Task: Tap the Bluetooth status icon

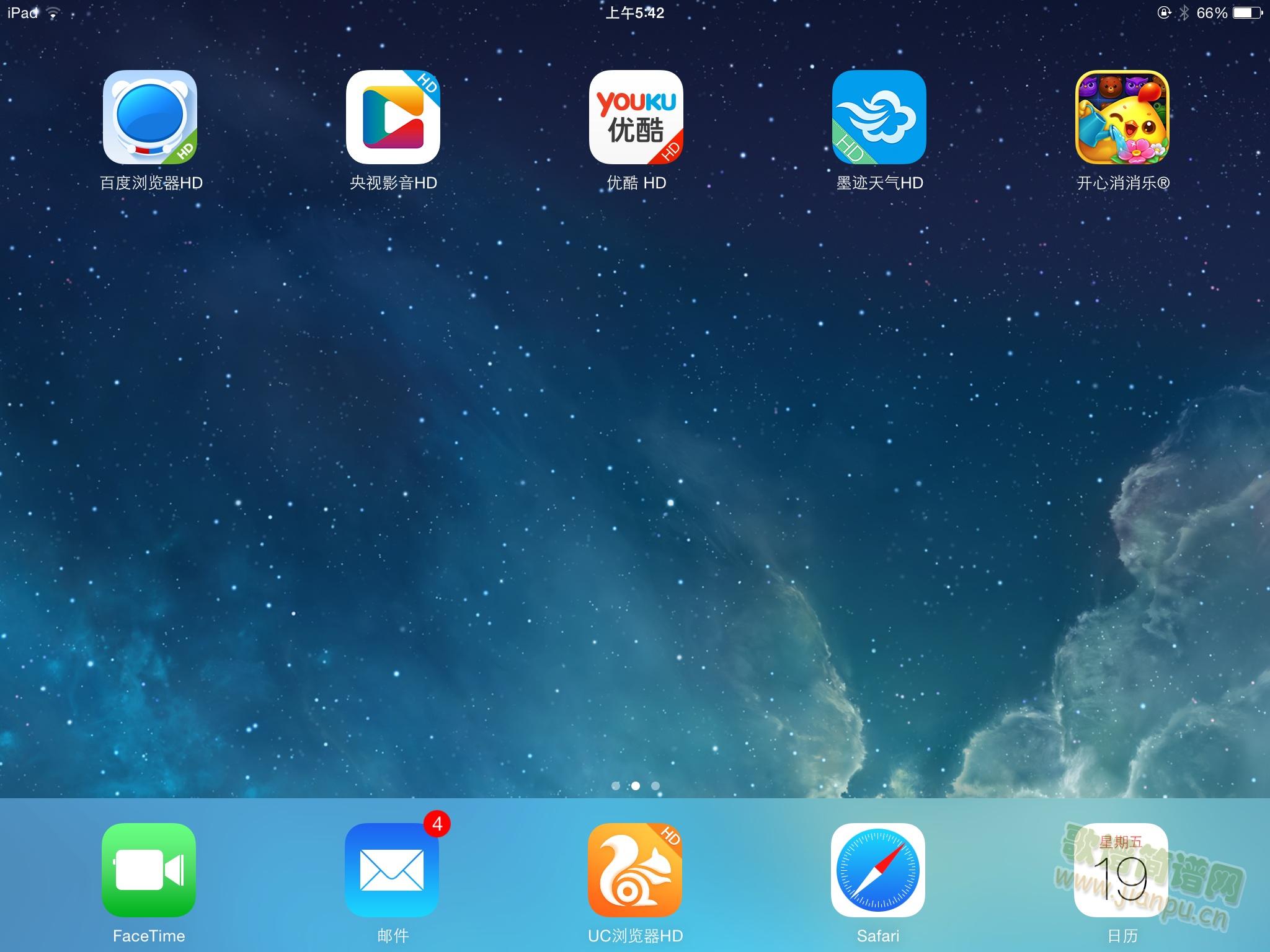Action: coord(1184,13)
